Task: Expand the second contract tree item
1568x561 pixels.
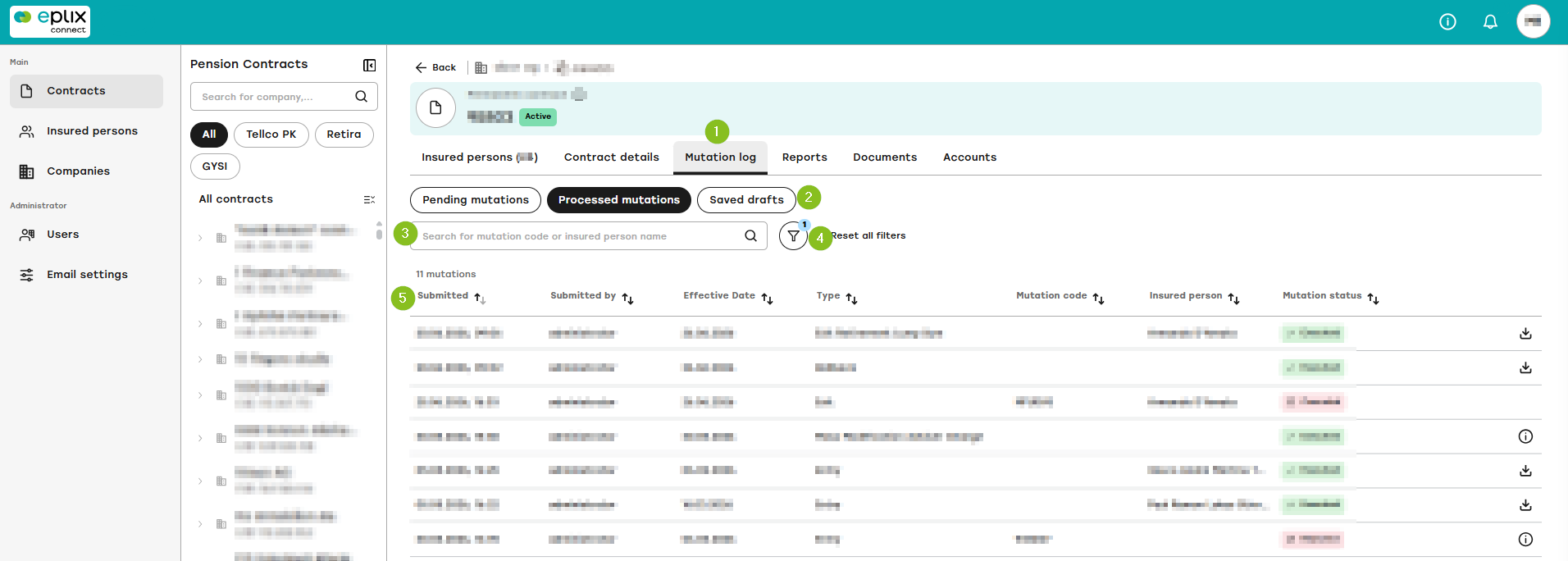Action: [200, 281]
